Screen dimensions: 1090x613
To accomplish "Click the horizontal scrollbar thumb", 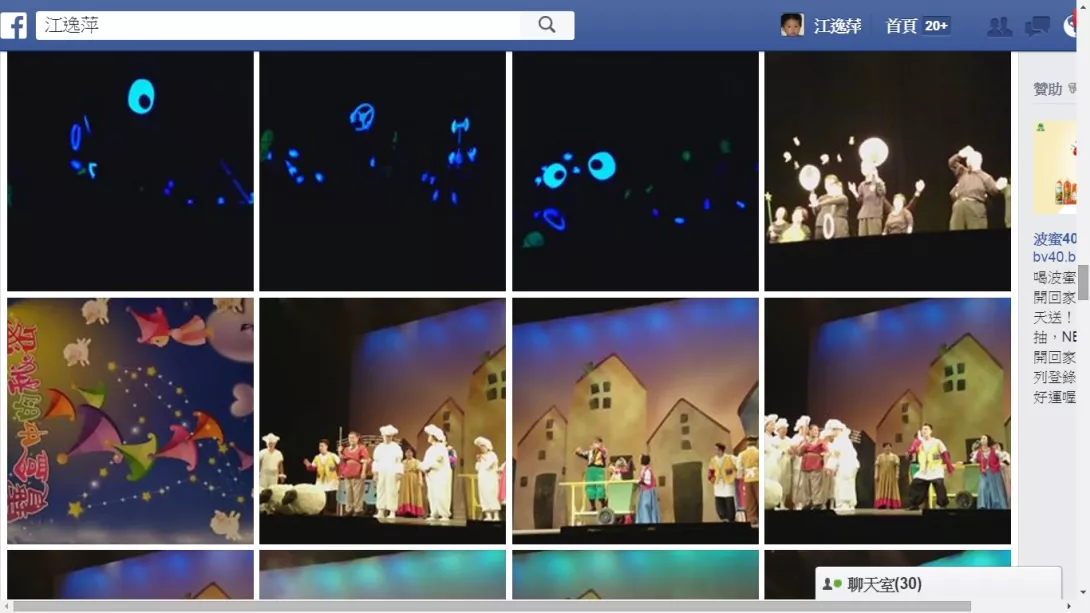I will [492, 606].
